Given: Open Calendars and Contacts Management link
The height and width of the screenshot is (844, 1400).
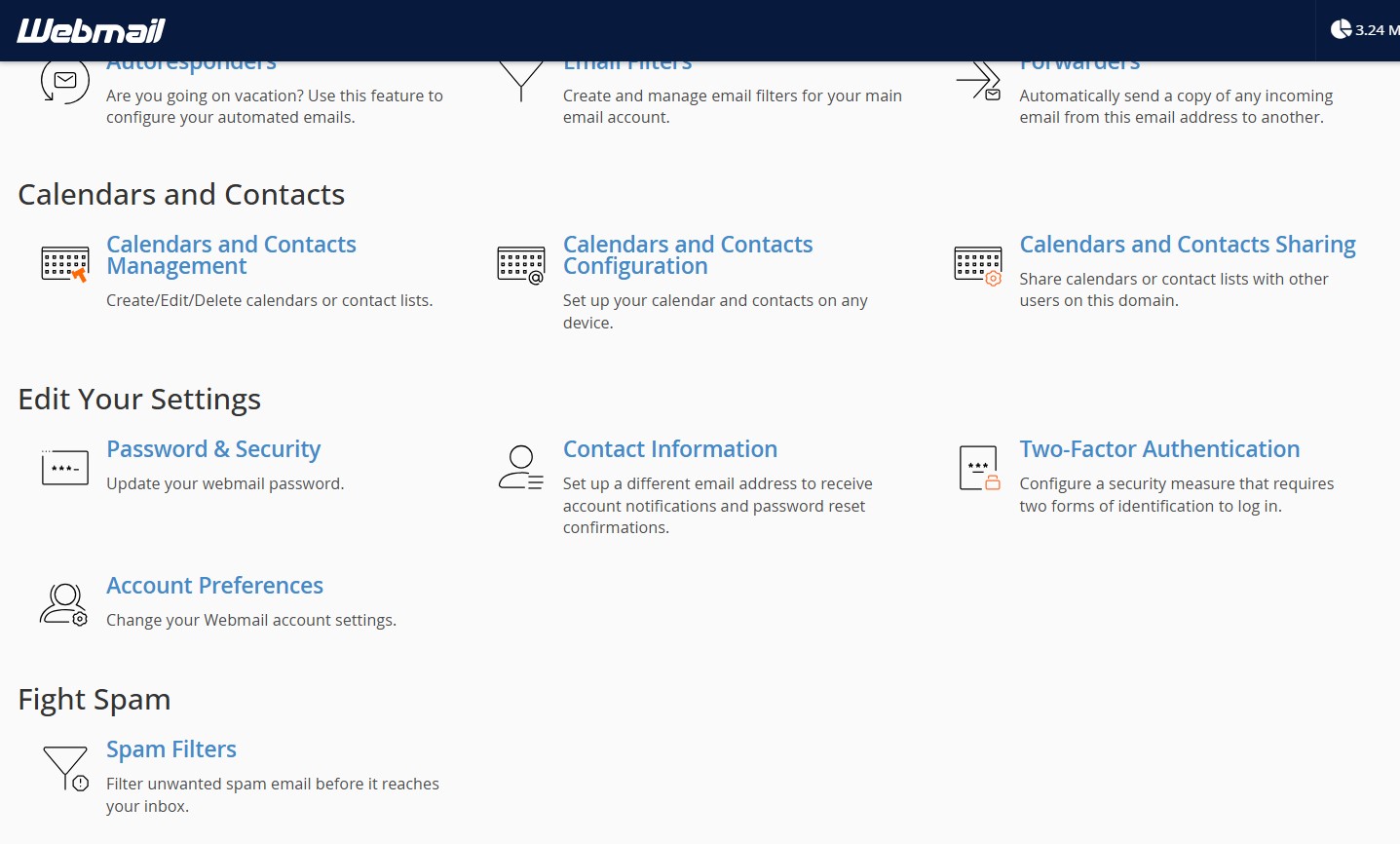Looking at the screenshot, I should 231,255.
